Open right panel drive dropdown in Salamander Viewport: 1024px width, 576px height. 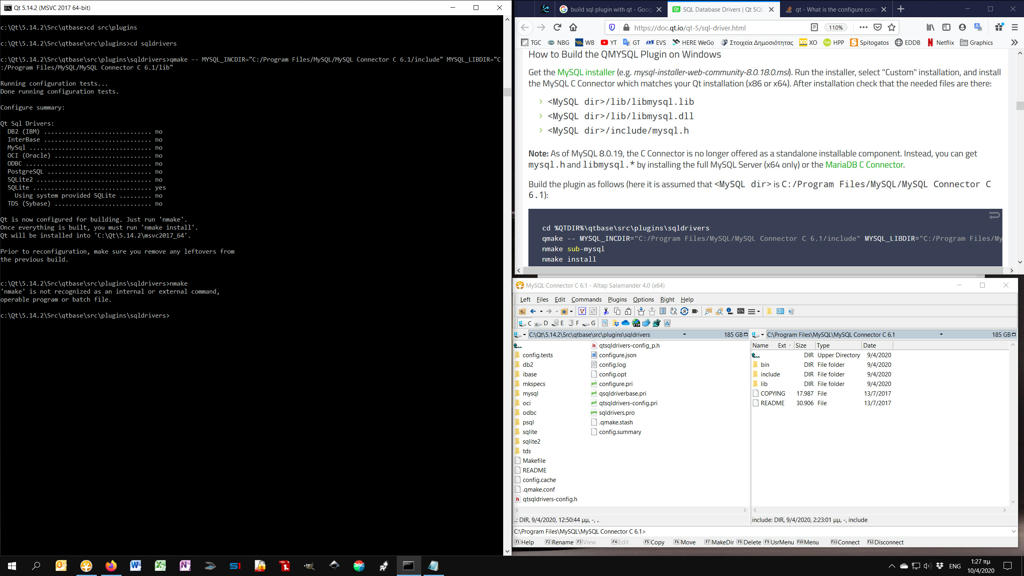click(x=758, y=334)
